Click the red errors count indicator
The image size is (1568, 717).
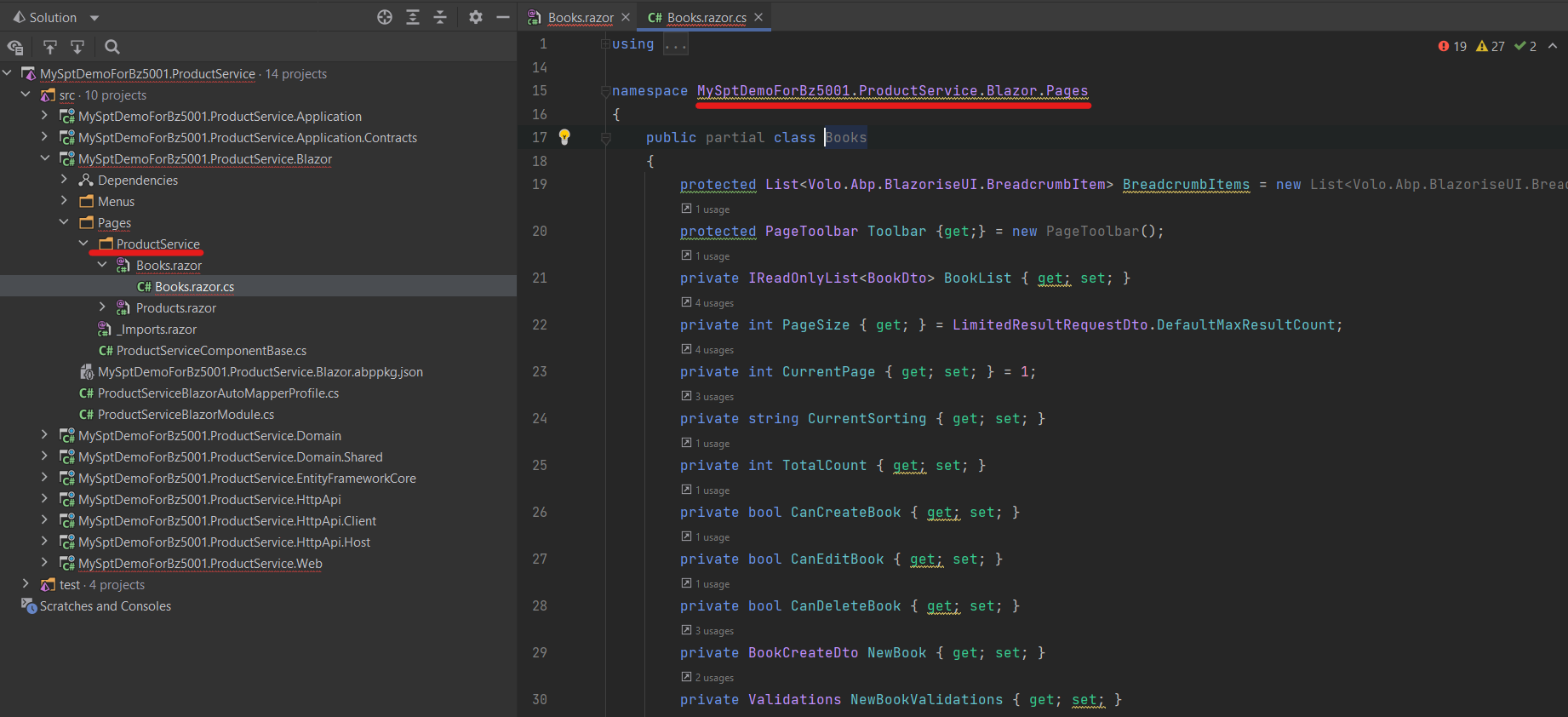point(1452,46)
